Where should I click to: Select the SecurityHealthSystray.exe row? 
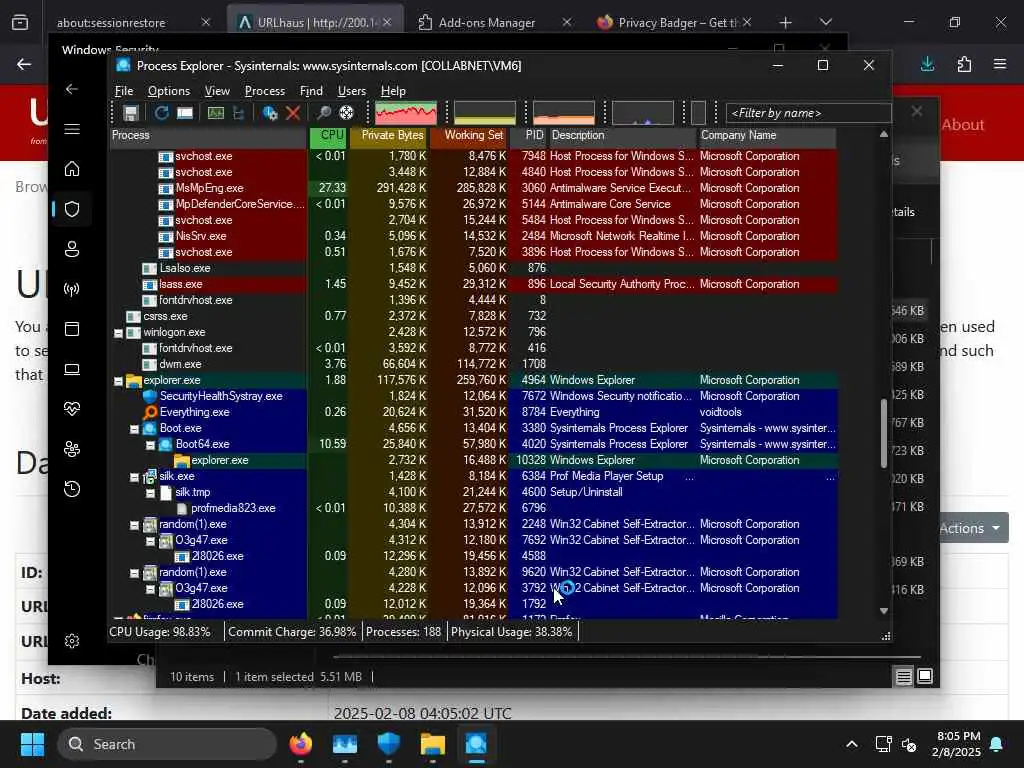click(x=473, y=396)
